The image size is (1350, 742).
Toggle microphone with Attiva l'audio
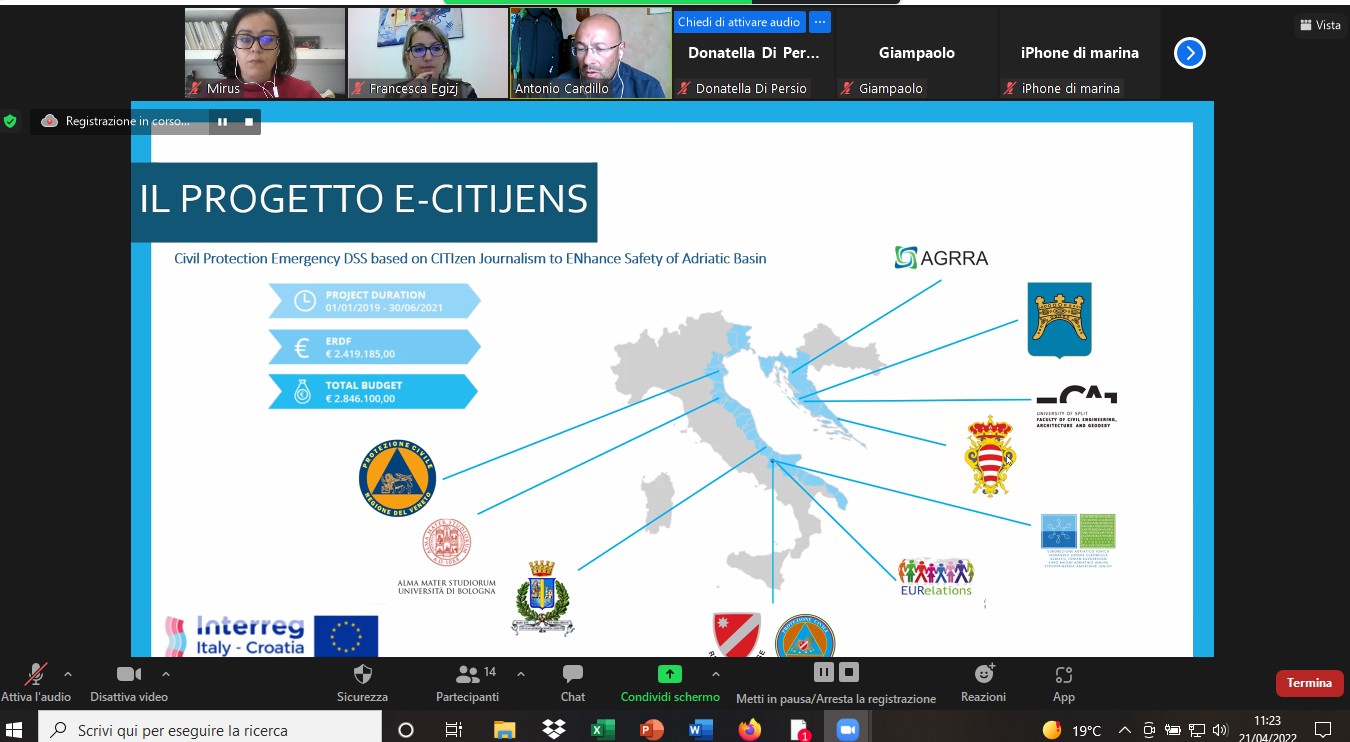point(36,675)
